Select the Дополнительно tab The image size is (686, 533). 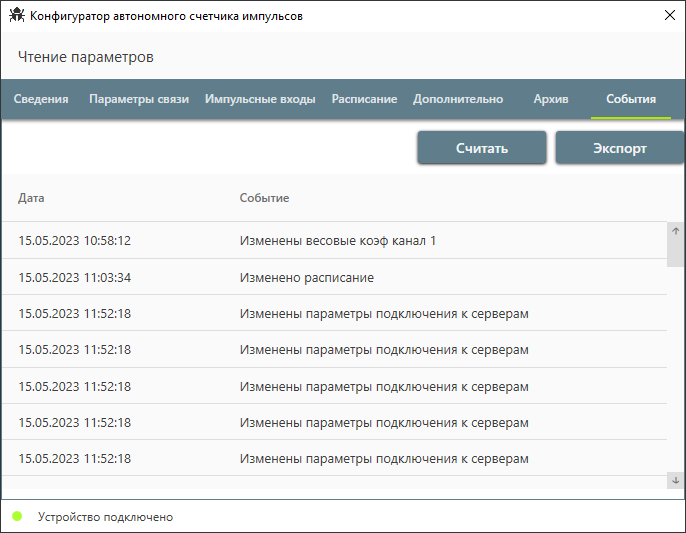point(458,99)
